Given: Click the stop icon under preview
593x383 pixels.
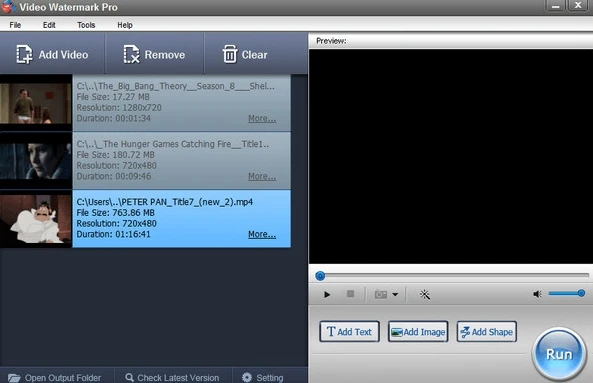Looking at the screenshot, I should pyautogui.click(x=351, y=294).
